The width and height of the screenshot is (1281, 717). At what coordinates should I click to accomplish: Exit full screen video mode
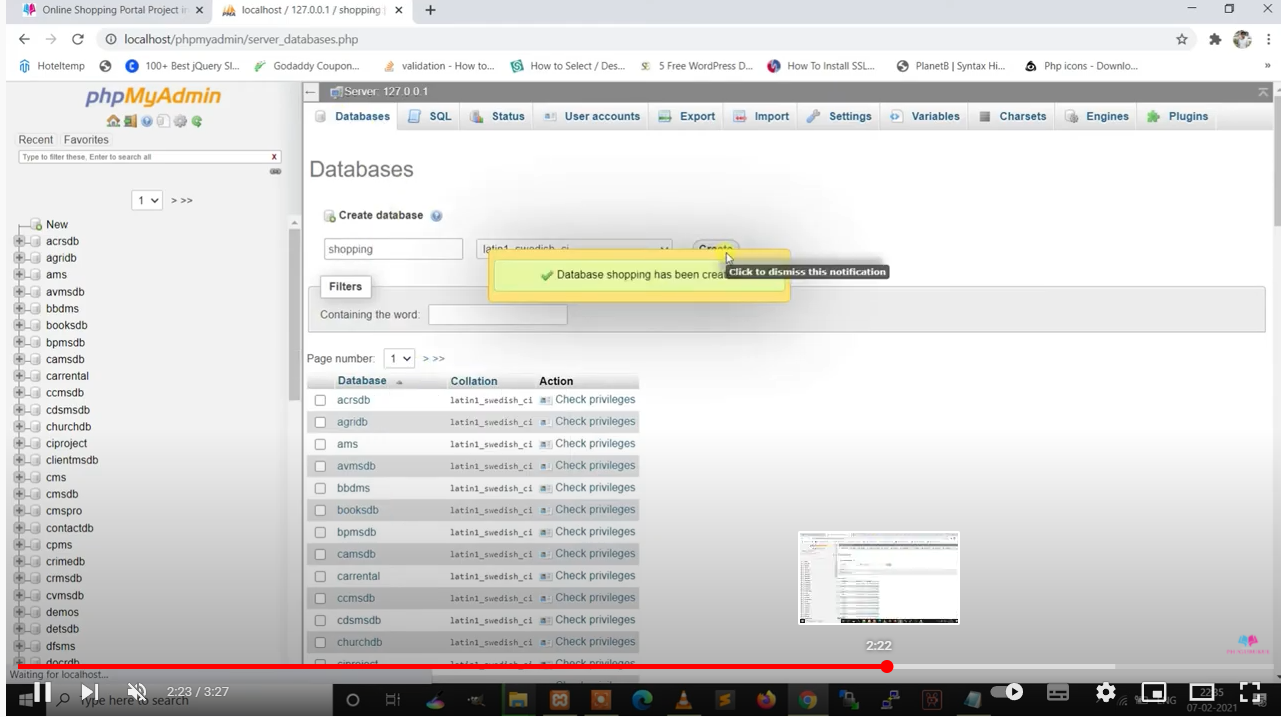[x=1250, y=692]
